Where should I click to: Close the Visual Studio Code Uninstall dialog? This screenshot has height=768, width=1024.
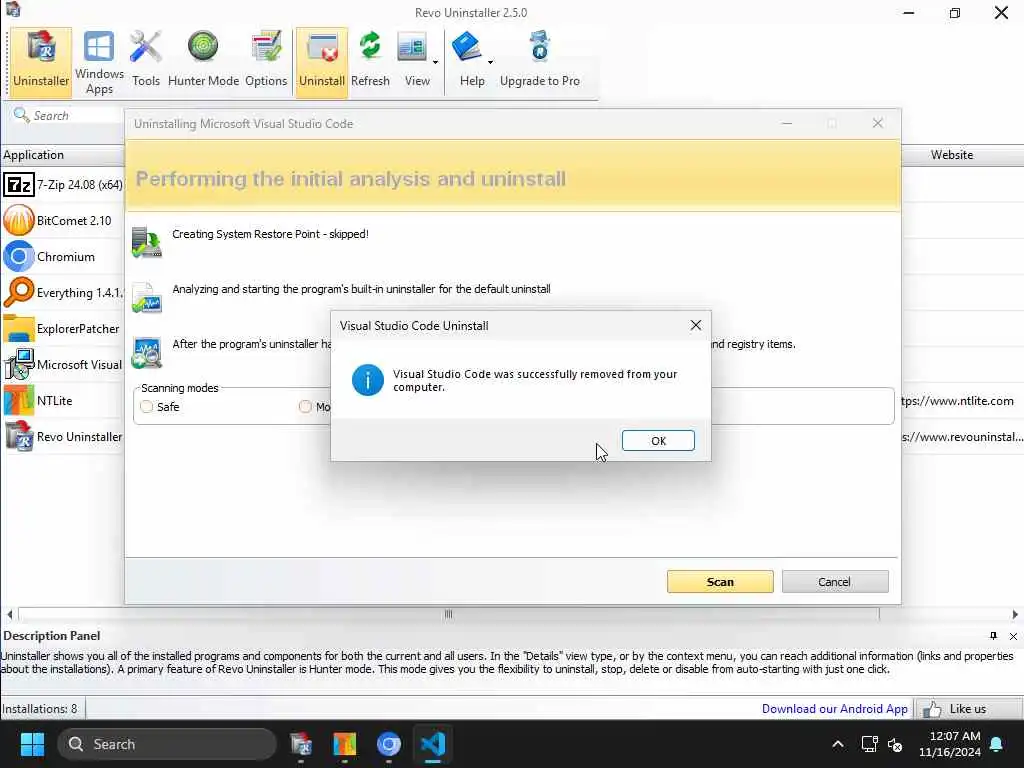(x=696, y=325)
